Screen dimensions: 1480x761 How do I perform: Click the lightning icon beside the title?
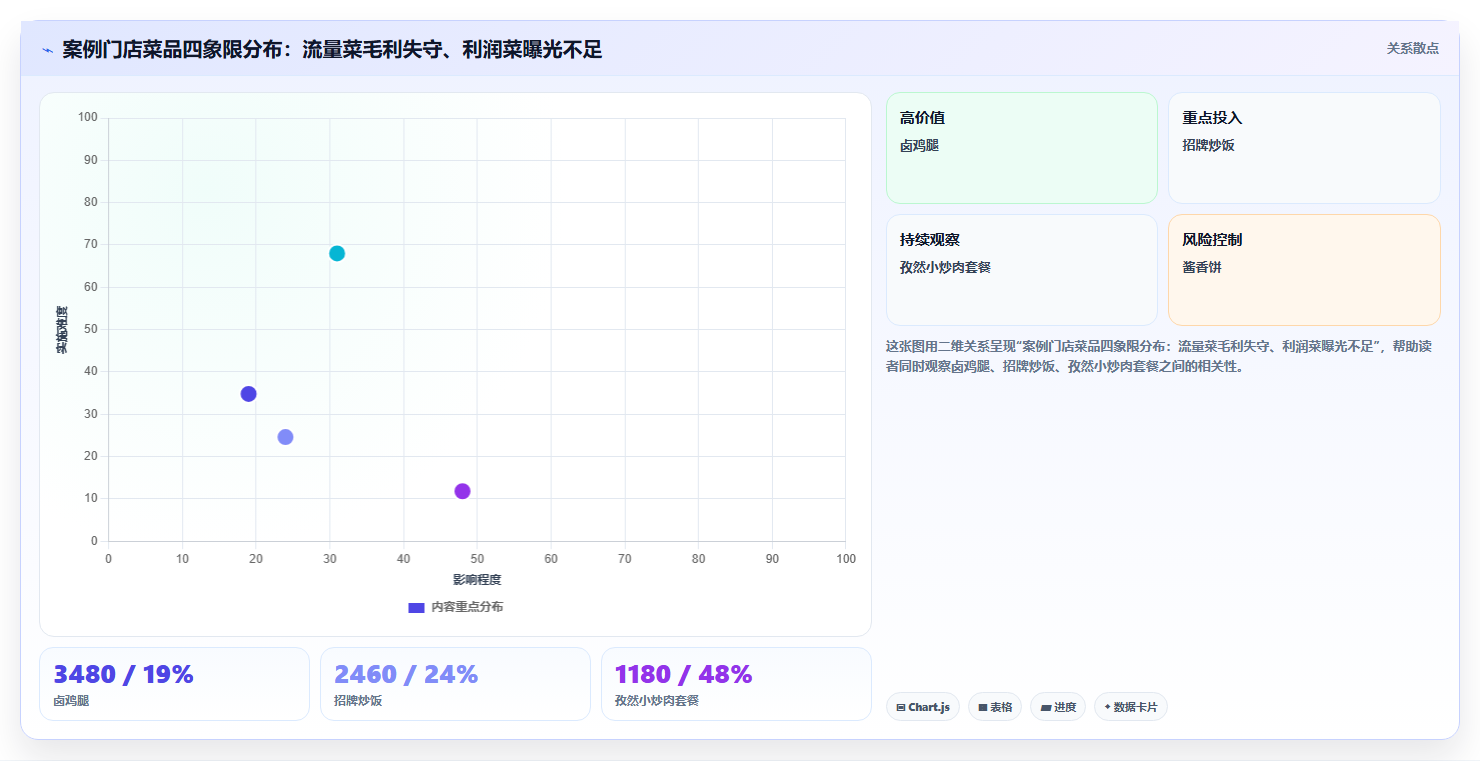pyautogui.click(x=48, y=50)
